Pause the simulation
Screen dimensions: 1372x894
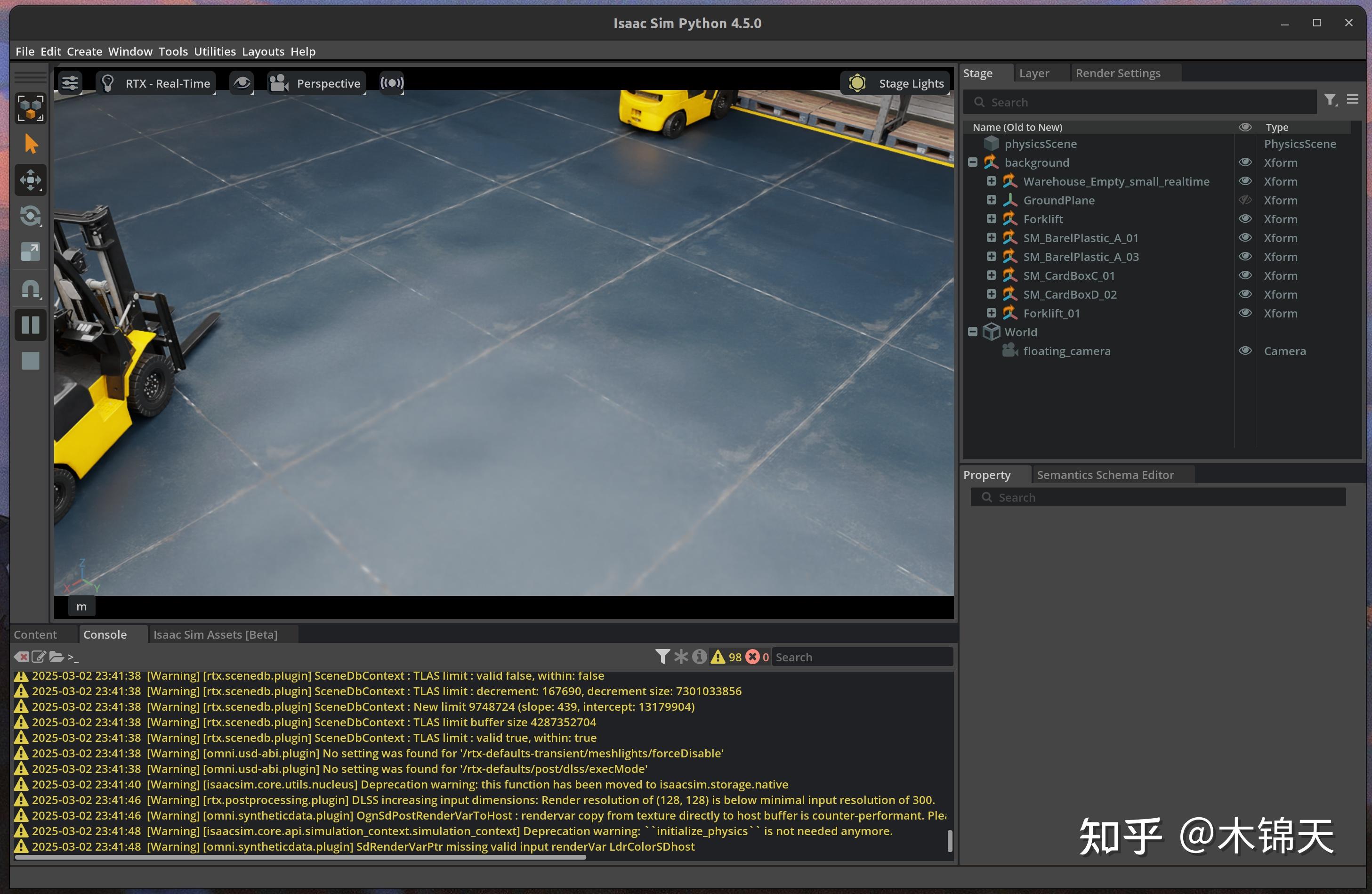(x=30, y=325)
